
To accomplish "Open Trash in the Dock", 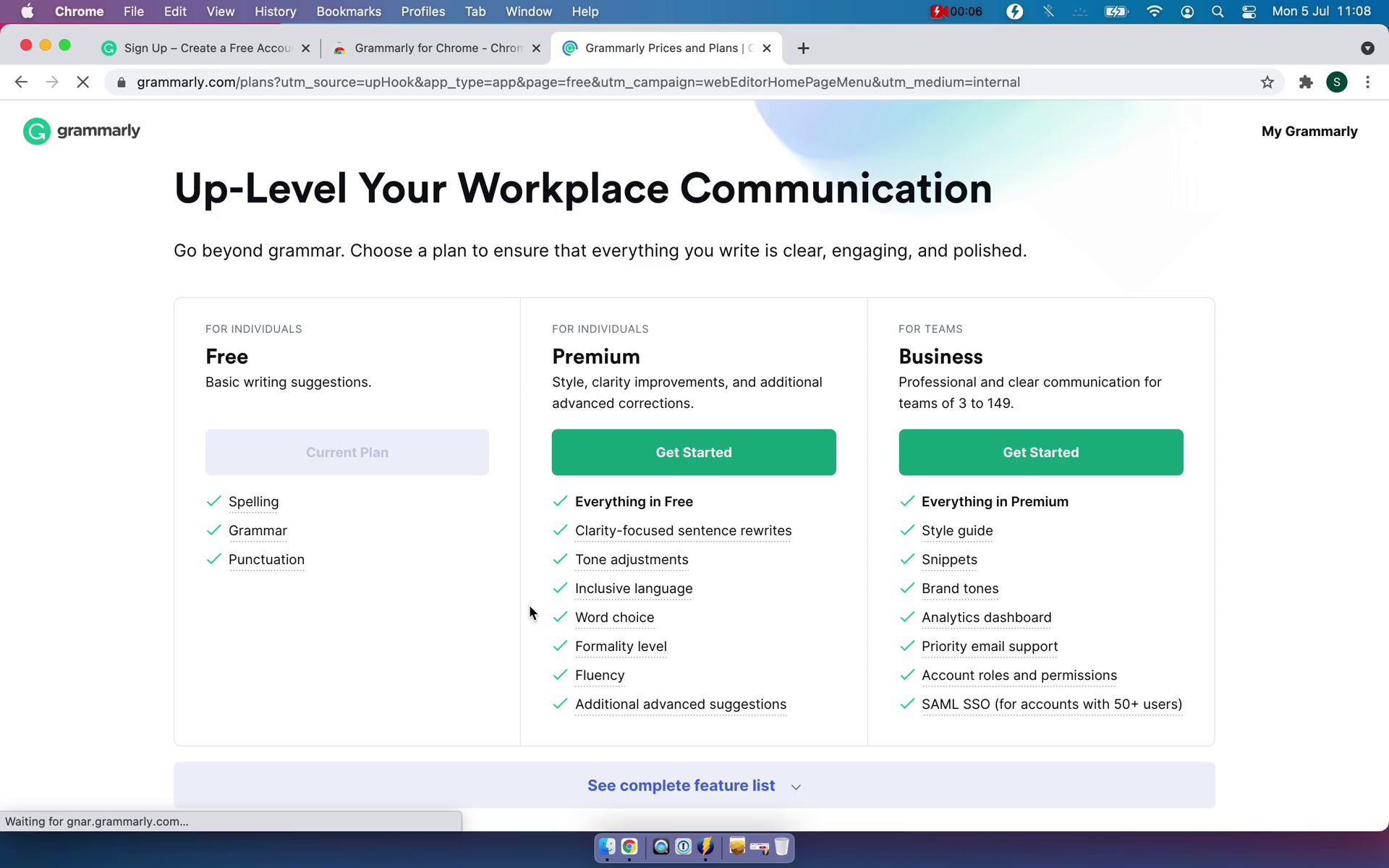I will click(x=782, y=846).
